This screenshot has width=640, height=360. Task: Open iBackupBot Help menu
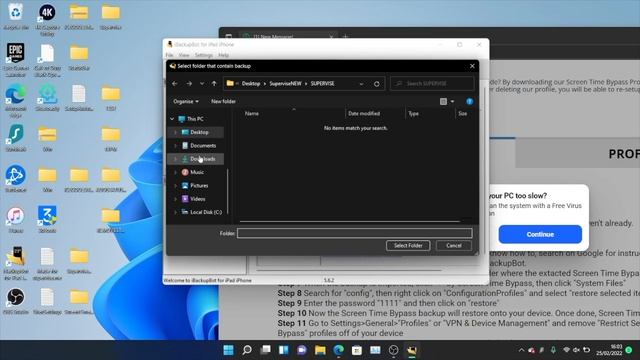coord(223,55)
